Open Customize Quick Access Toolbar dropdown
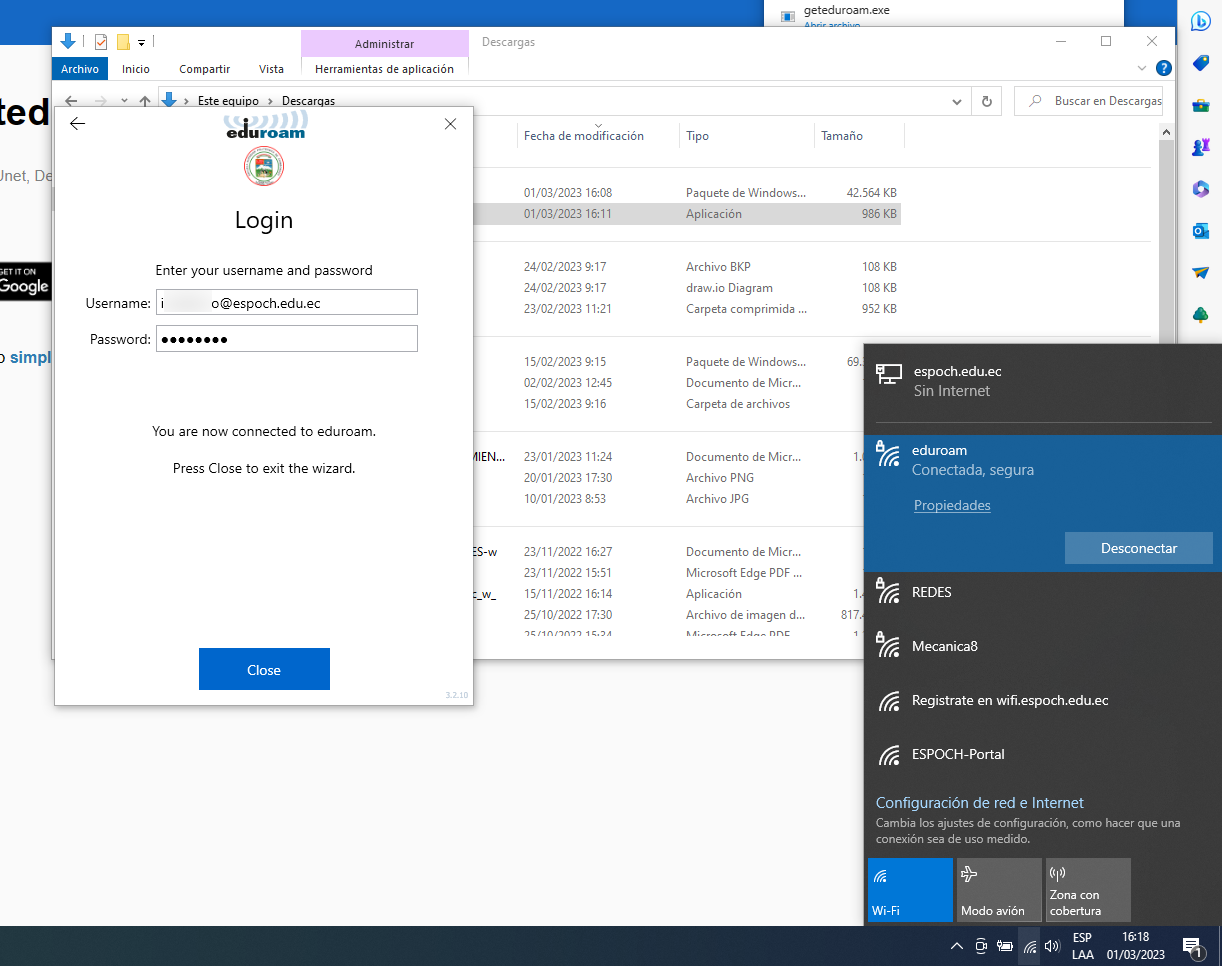1222x966 pixels. tap(141, 42)
